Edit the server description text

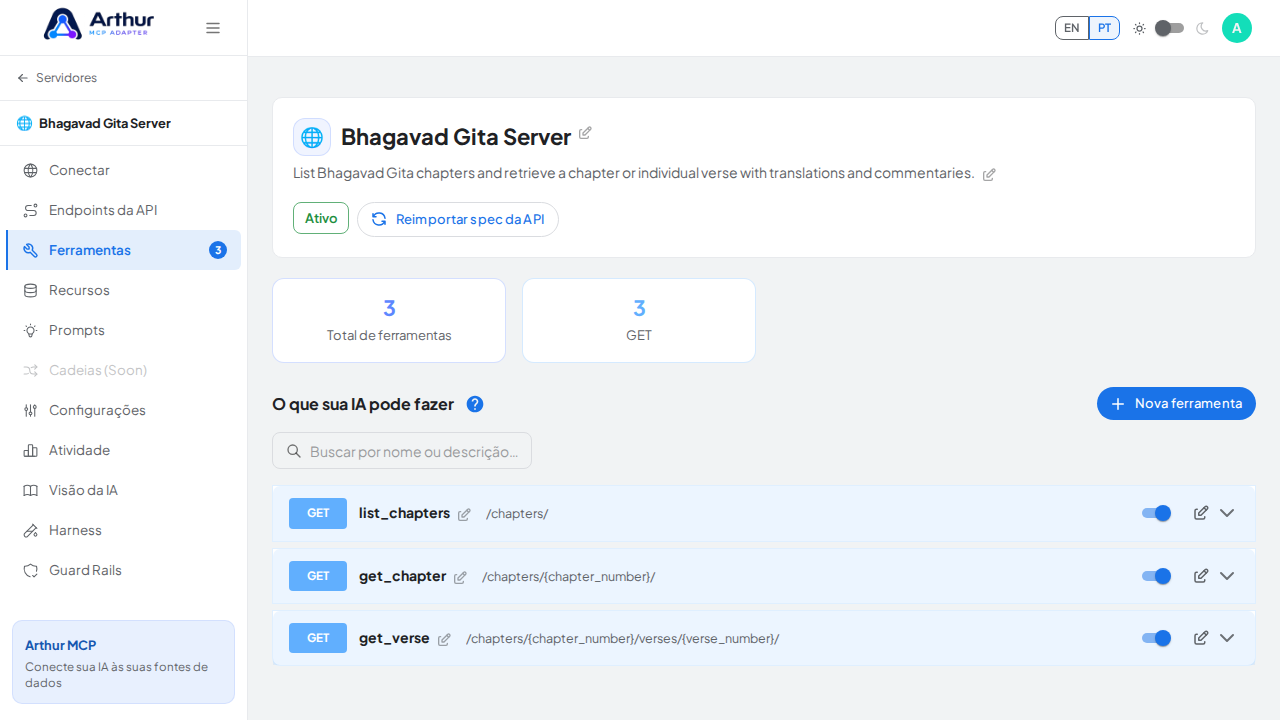pyautogui.click(x=989, y=174)
